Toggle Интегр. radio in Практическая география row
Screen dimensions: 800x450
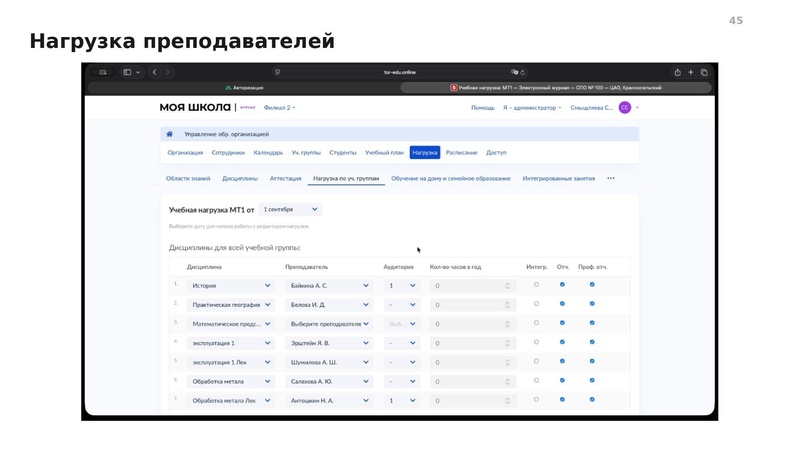(x=536, y=304)
